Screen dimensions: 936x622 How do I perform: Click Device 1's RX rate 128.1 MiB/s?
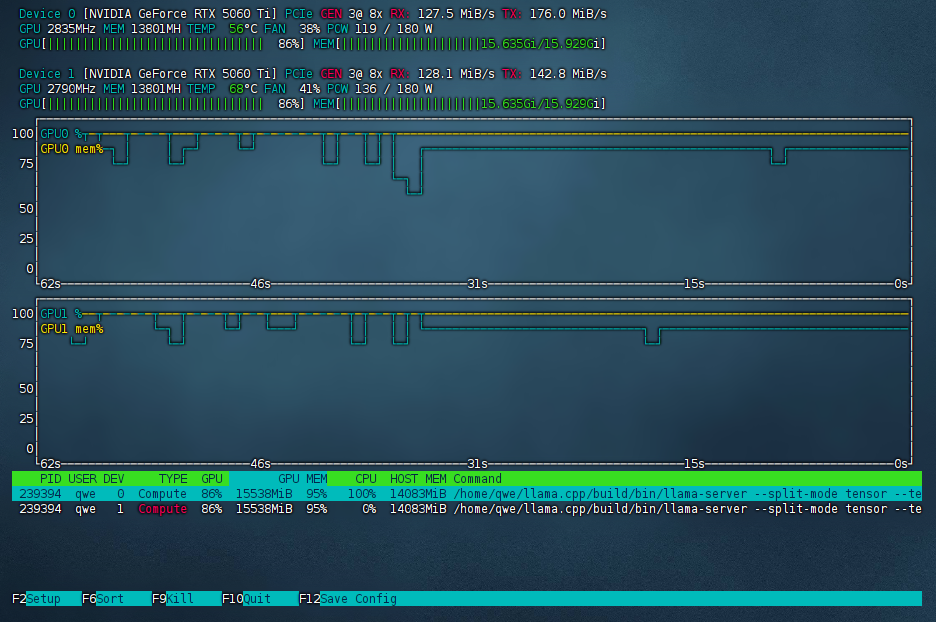[456, 73]
